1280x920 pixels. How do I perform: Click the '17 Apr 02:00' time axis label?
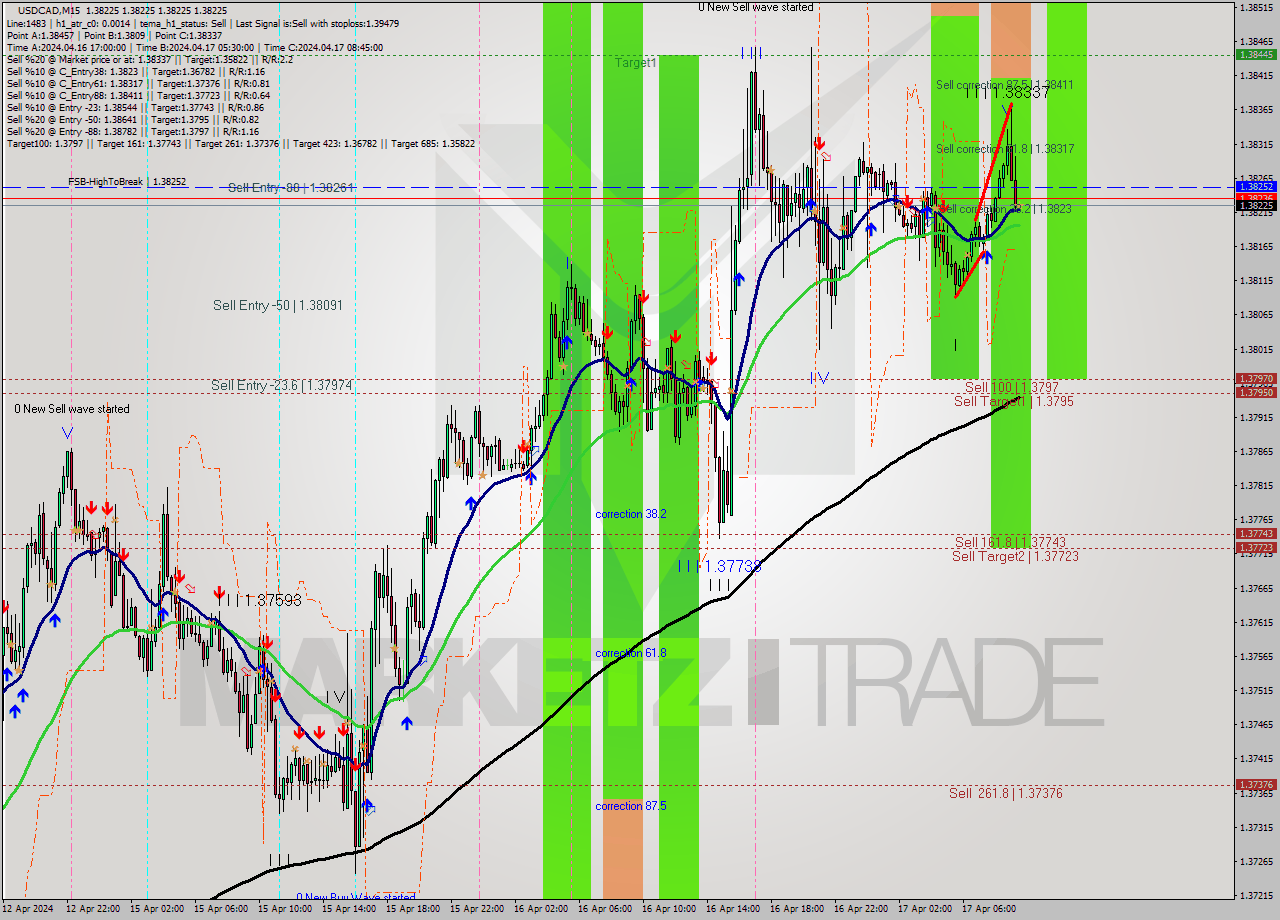[x=925, y=909]
